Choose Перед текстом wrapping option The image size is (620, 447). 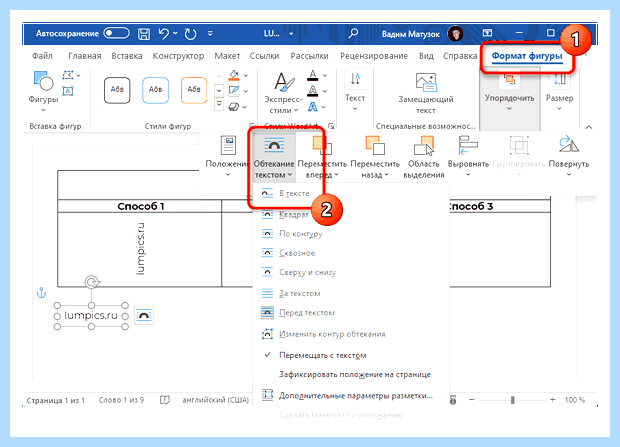(x=350, y=313)
